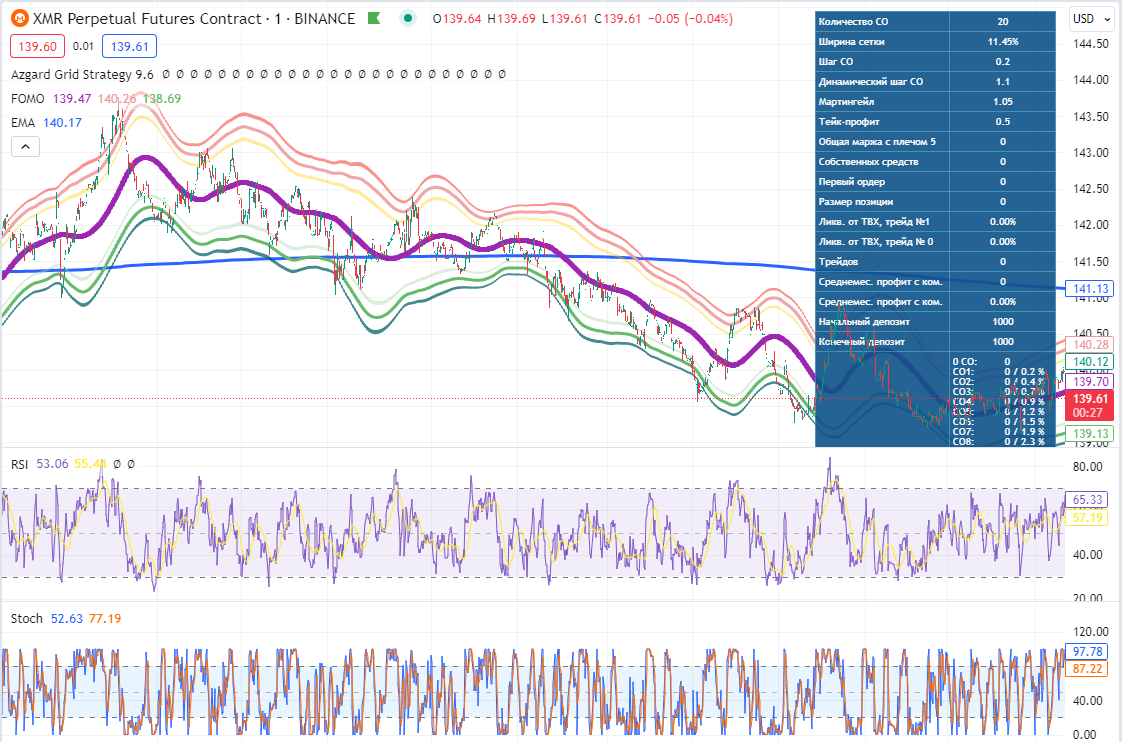
Task: Select the EMA indicator legend label
Action: click(24, 122)
